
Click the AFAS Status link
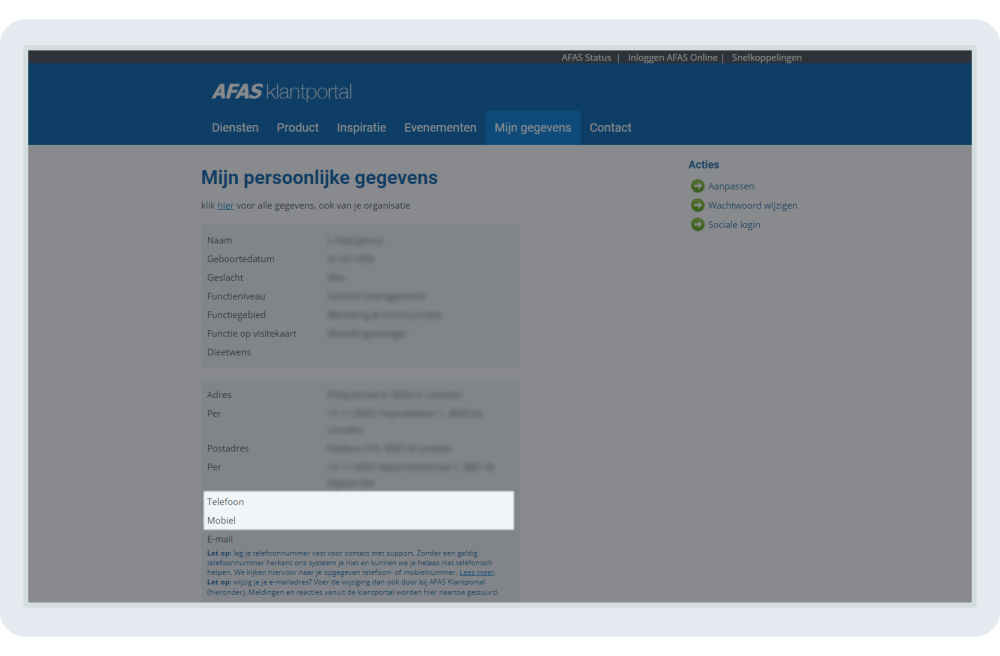(x=585, y=57)
